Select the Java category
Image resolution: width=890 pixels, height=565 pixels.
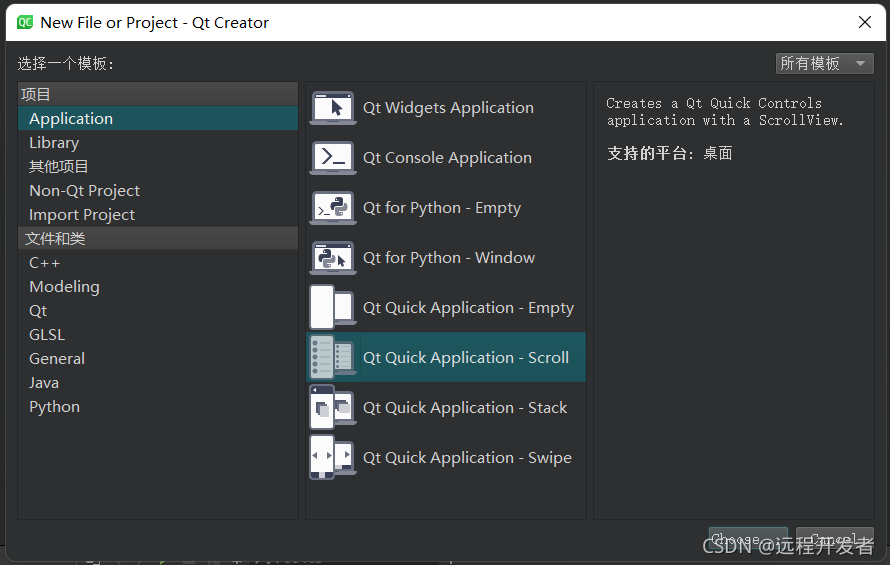[158, 383]
